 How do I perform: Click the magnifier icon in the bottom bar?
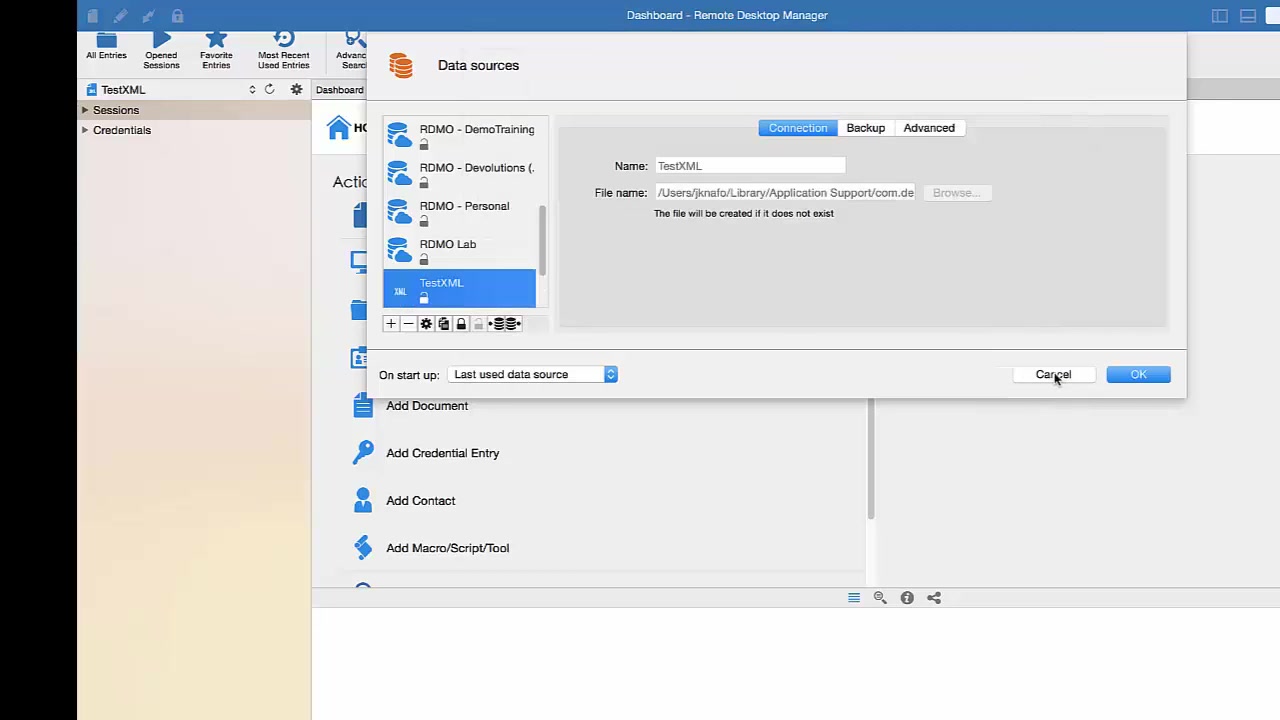coord(880,597)
